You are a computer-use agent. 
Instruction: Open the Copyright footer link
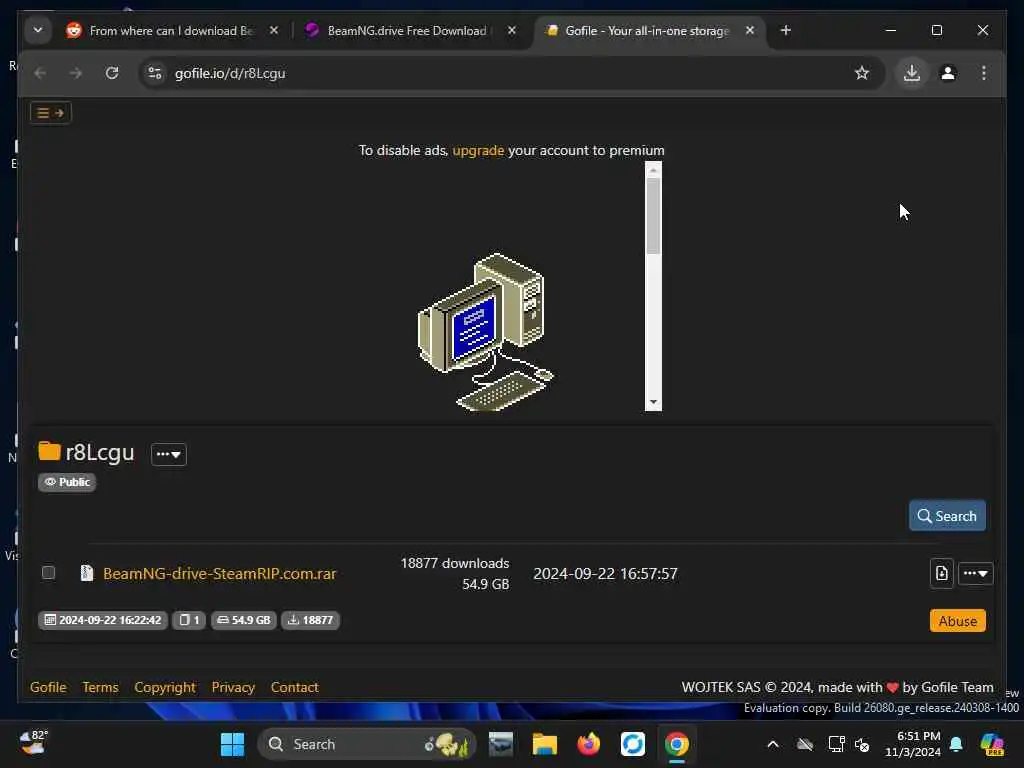165,687
